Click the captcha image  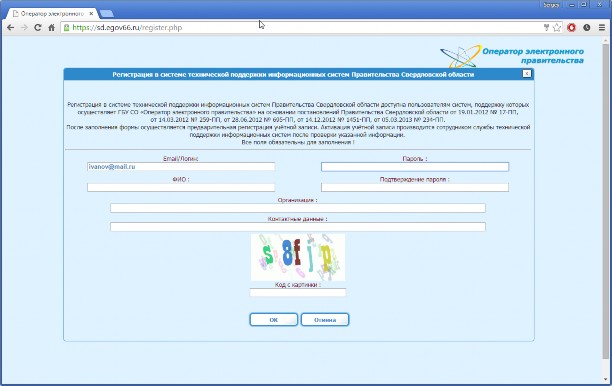point(298,257)
